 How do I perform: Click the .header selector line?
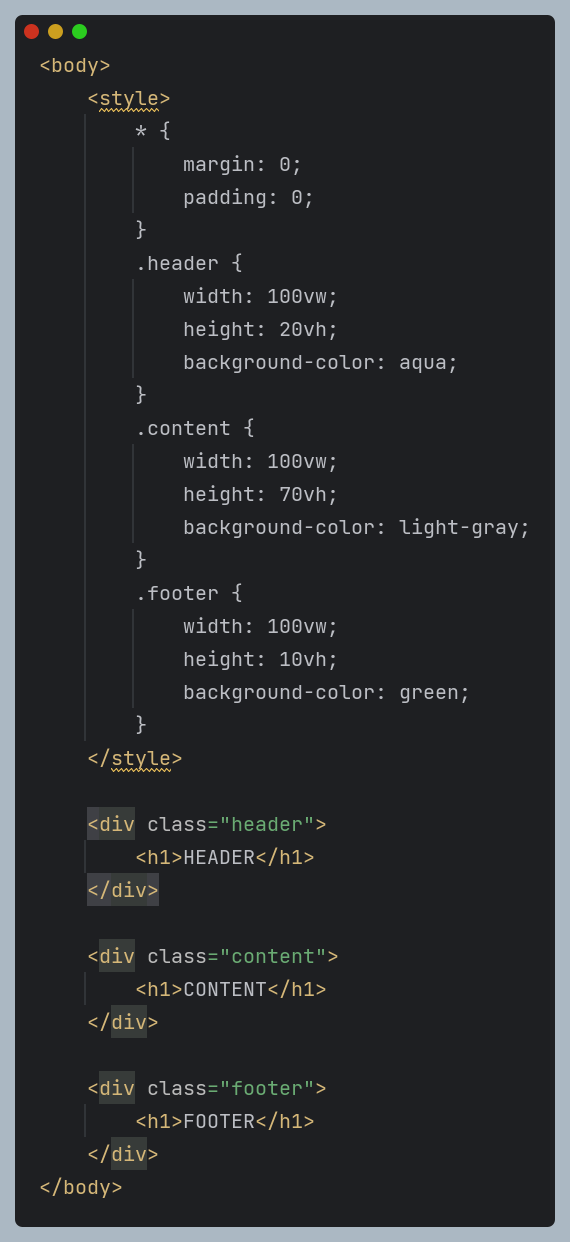pos(189,264)
